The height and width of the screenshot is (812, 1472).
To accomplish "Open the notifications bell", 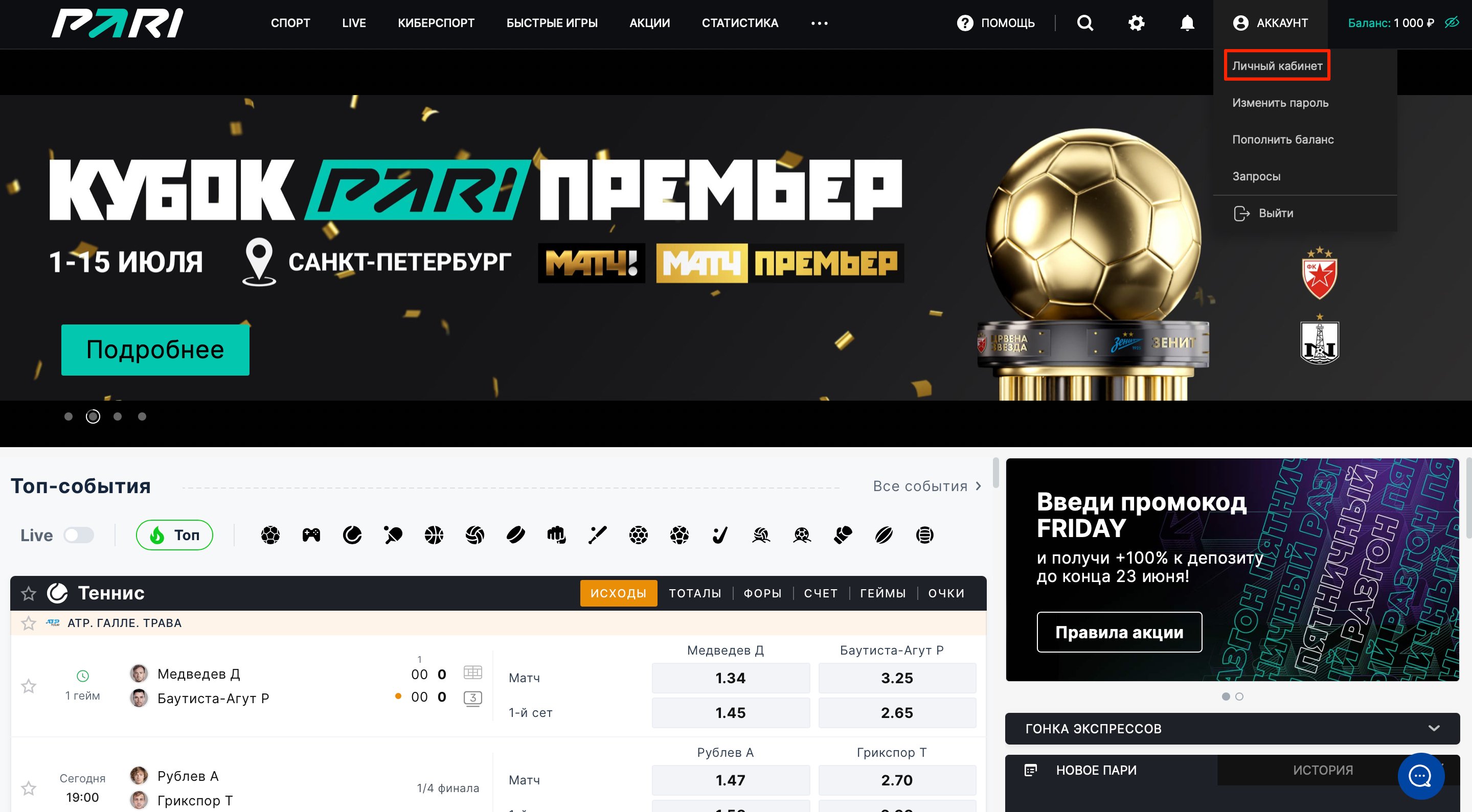I will pos(1187,23).
